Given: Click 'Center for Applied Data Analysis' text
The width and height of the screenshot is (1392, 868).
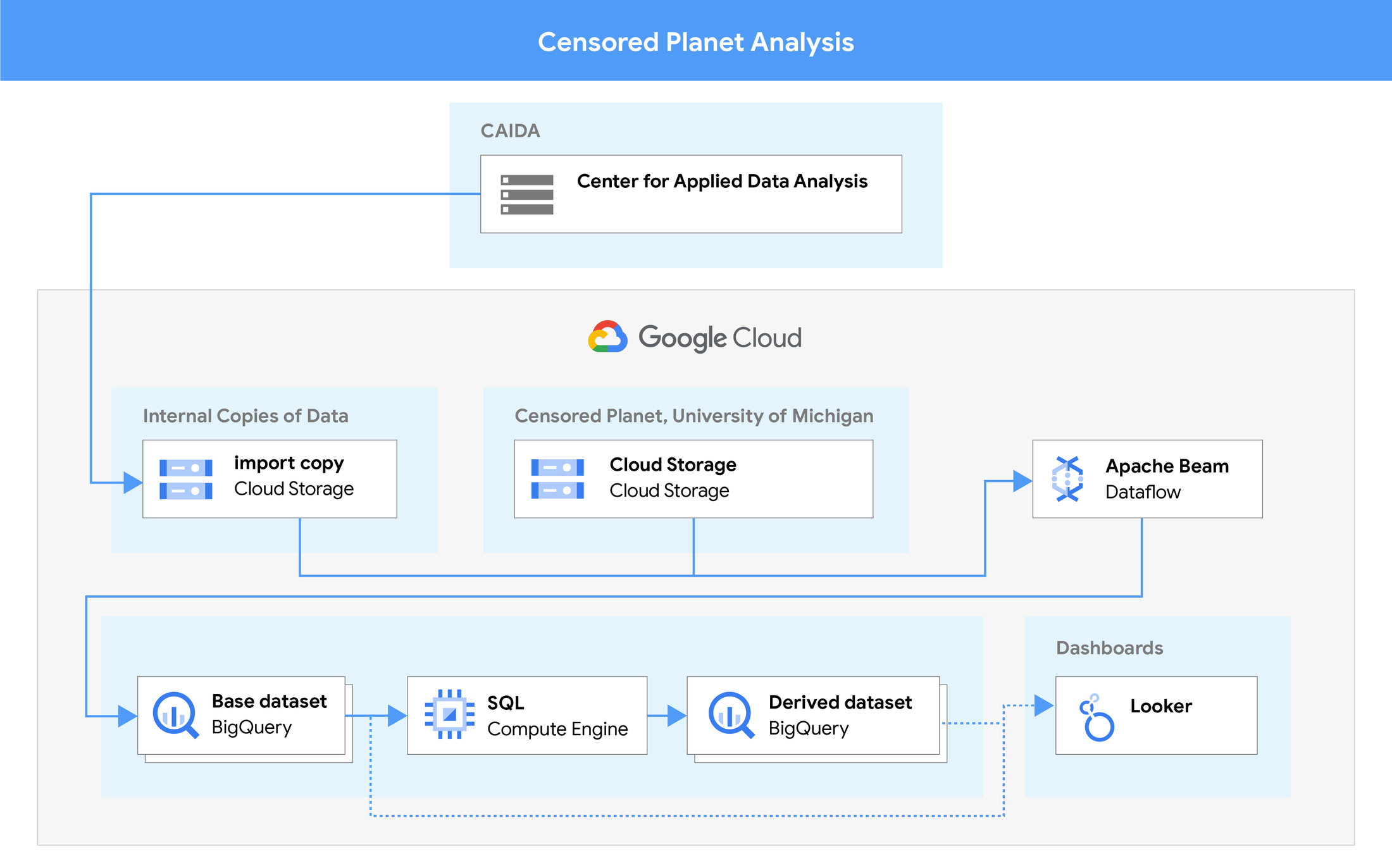Looking at the screenshot, I should click(x=722, y=182).
